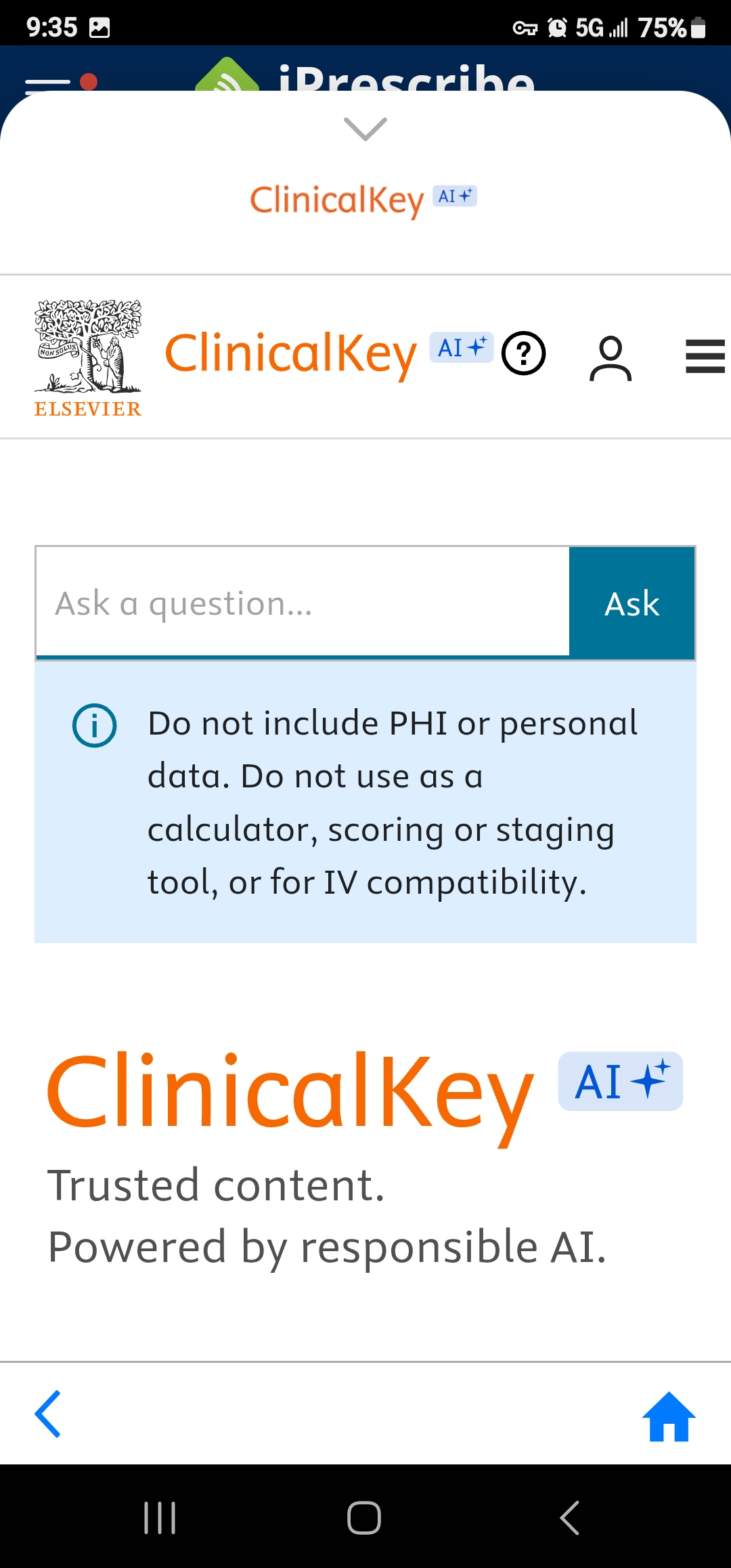This screenshot has width=731, height=1568.
Task: Tap the PHI warning banner text
Action: point(393,803)
